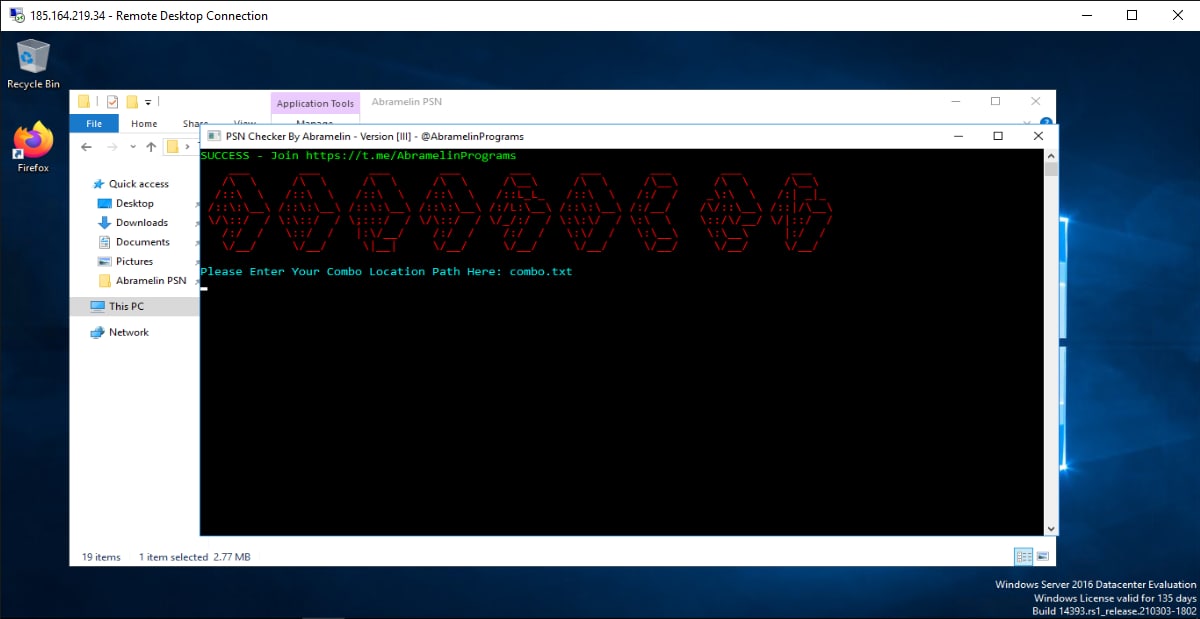Image resolution: width=1200 pixels, height=619 pixels.
Task: Switch Explorer to large icons view
Action: (x=1042, y=556)
